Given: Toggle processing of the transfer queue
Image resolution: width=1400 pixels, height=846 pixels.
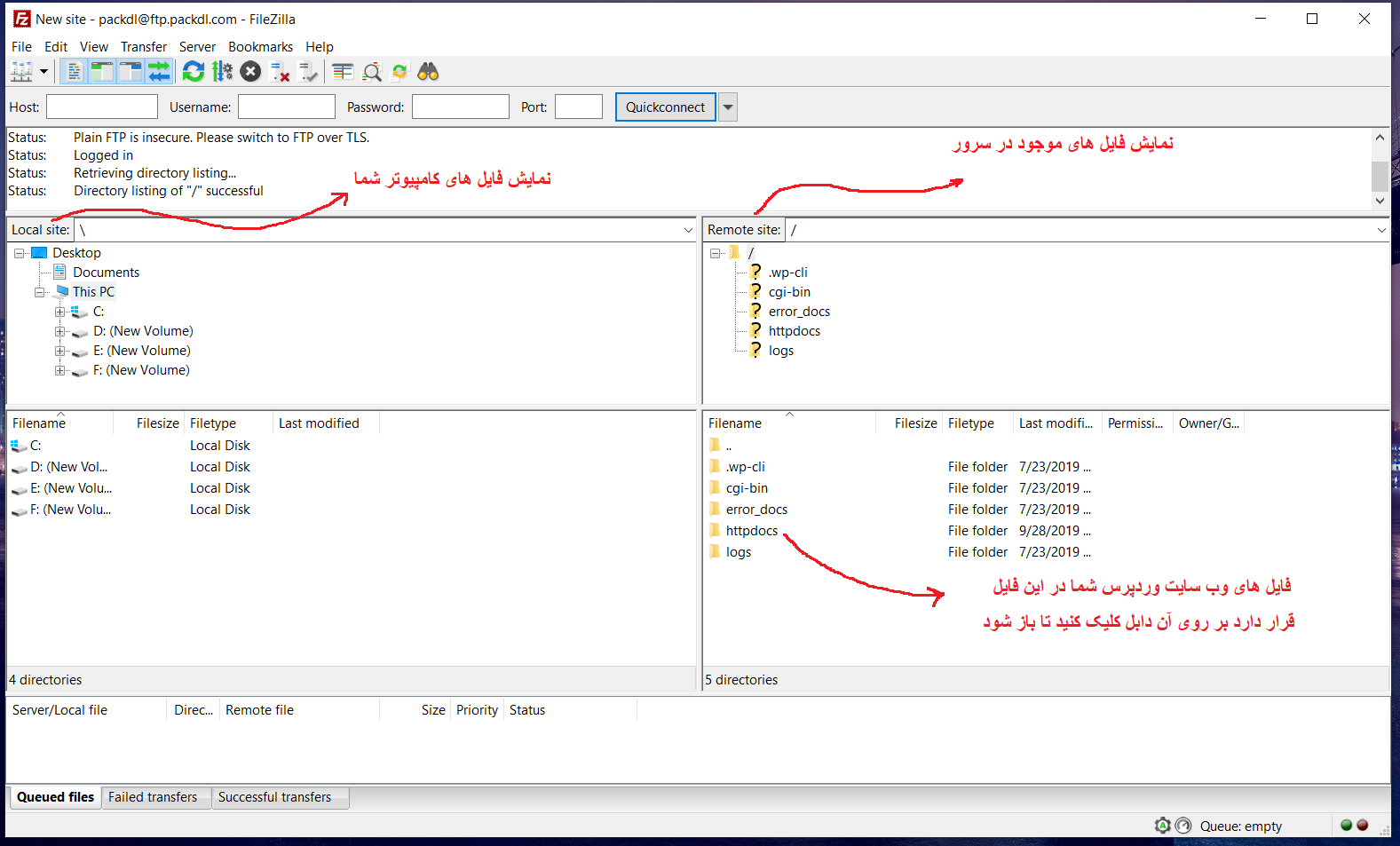Looking at the screenshot, I should [222, 72].
